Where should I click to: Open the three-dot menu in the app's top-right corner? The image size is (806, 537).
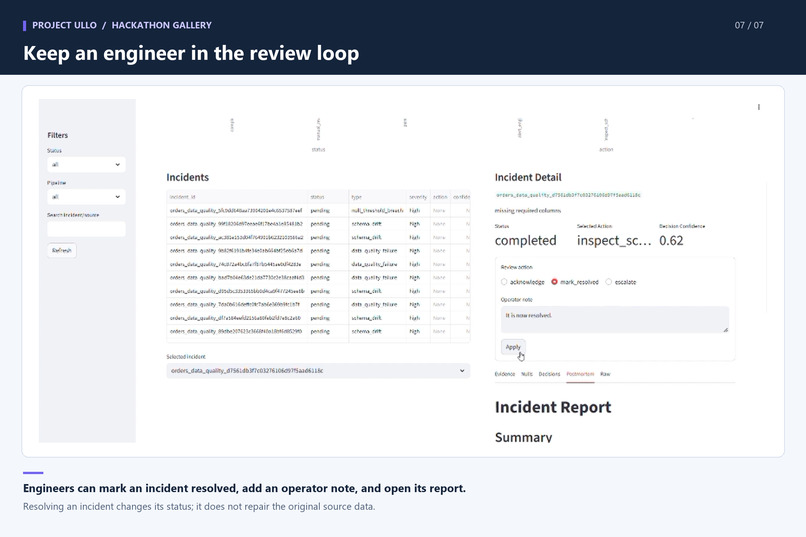click(x=759, y=107)
